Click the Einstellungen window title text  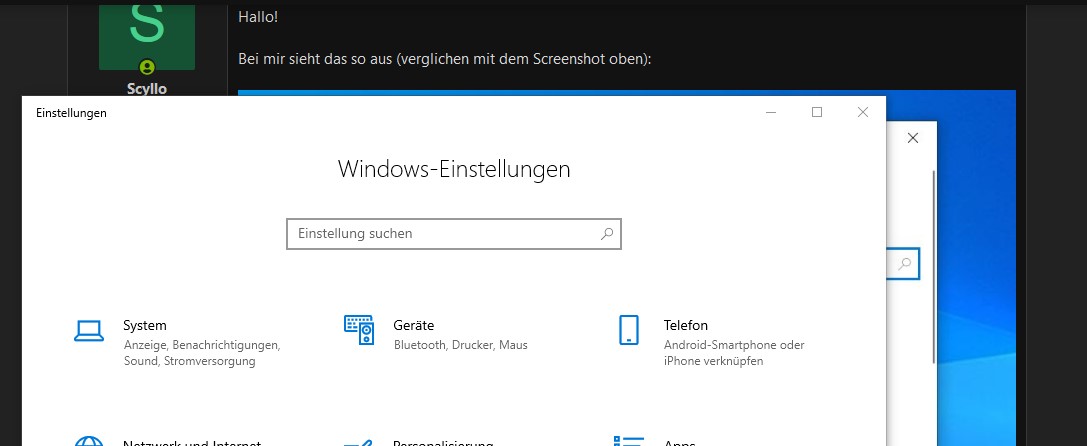[x=71, y=112]
